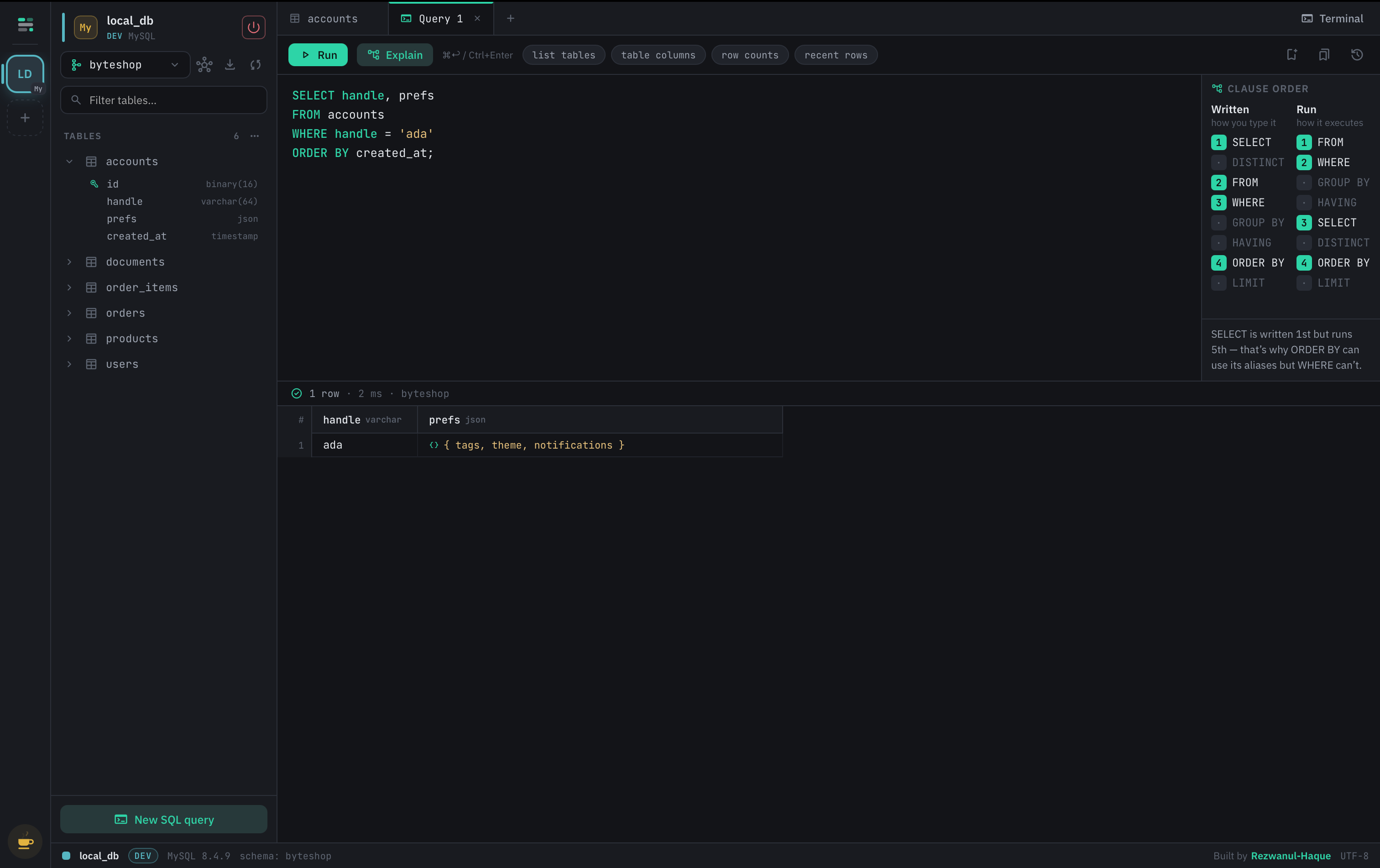Insert the list tables snippet
Image resolution: width=1380 pixels, height=868 pixels.
563,55
